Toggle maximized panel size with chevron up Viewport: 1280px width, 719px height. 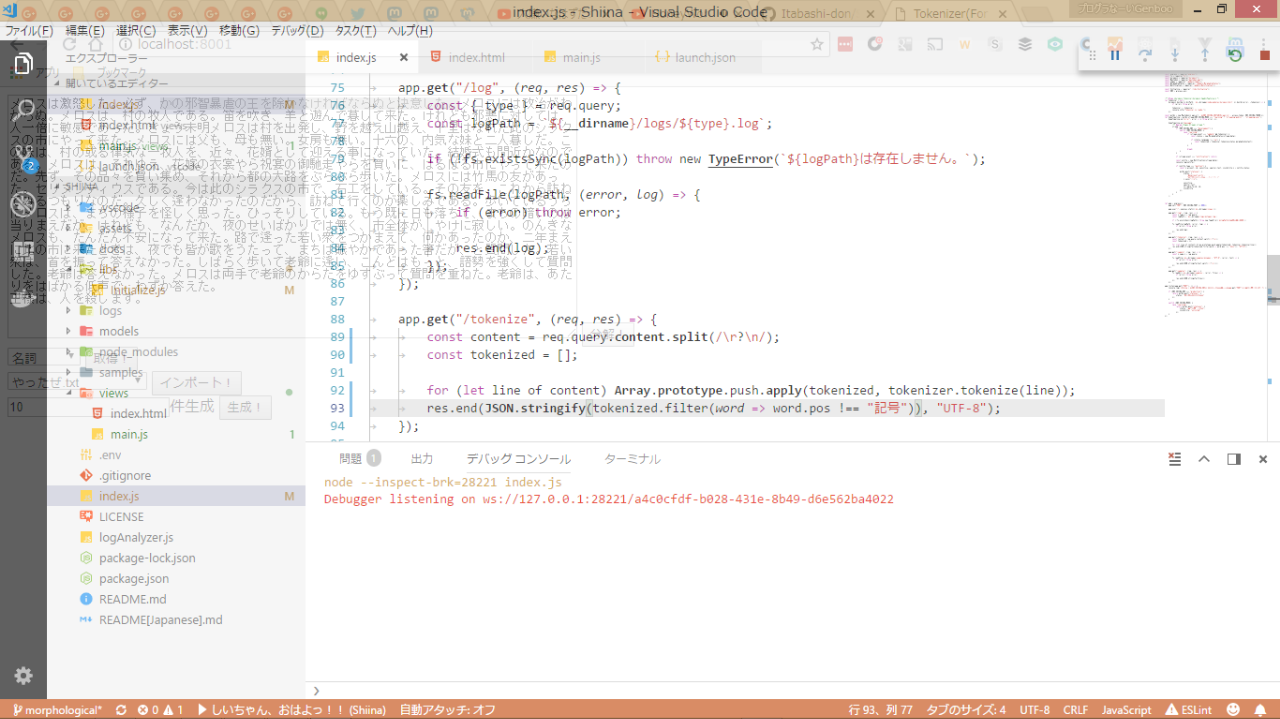(1204, 459)
